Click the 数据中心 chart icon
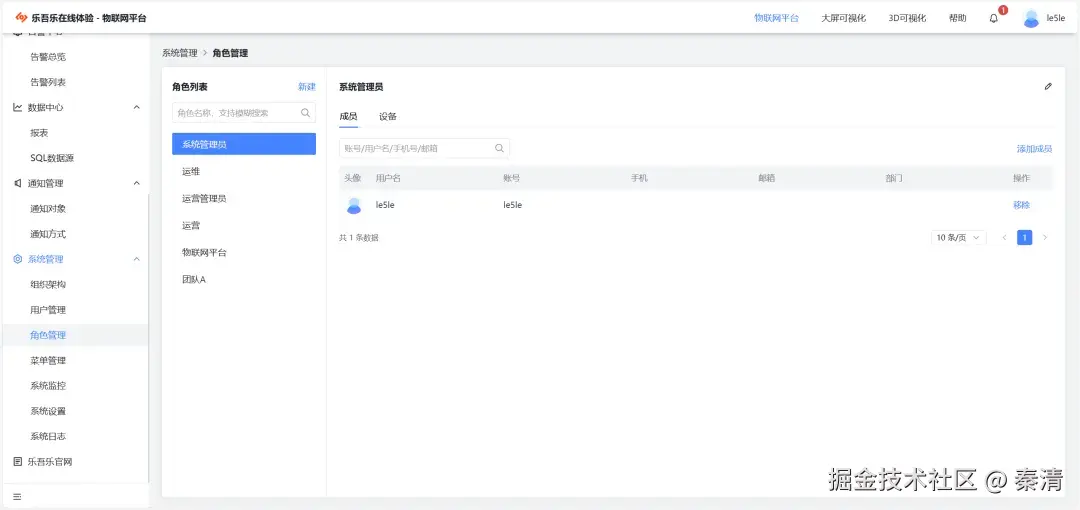The height and width of the screenshot is (510, 1080). pyautogui.click(x=18, y=108)
